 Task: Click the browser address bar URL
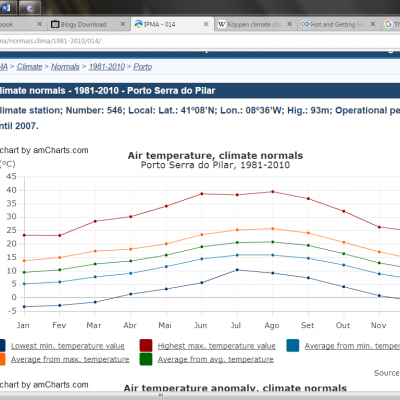point(50,41)
